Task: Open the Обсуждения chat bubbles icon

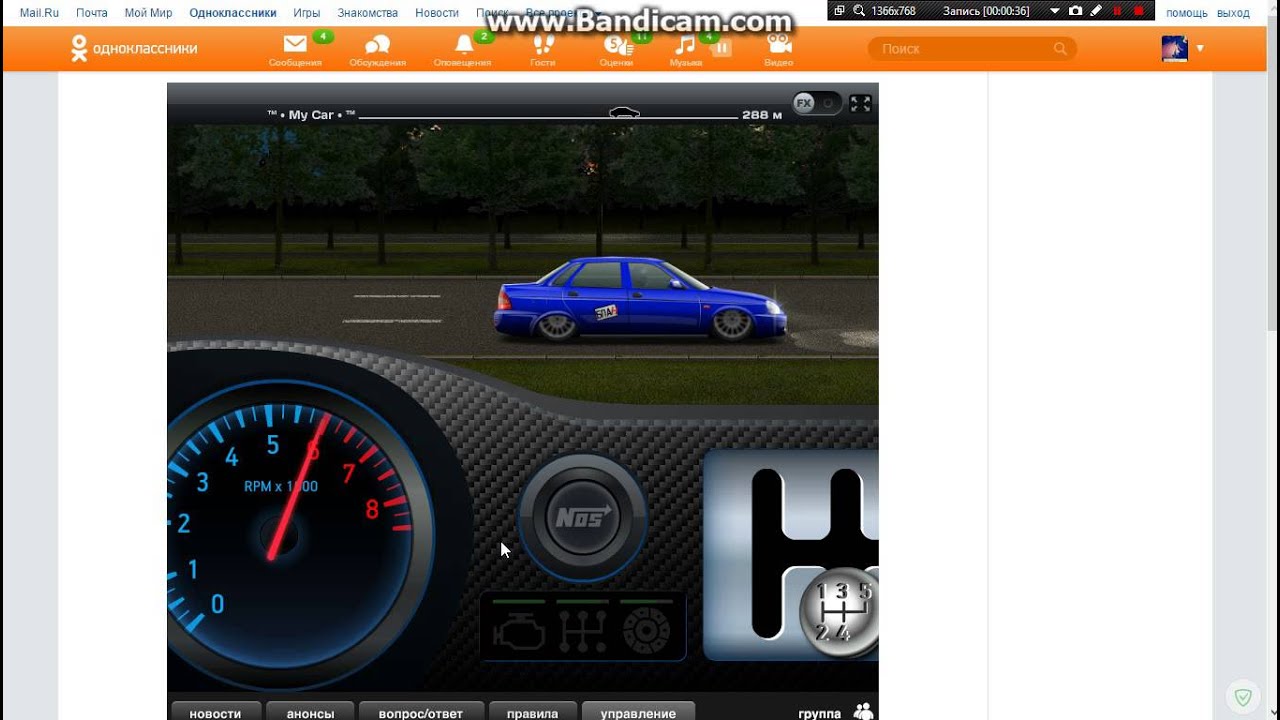Action: [x=377, y=45]
